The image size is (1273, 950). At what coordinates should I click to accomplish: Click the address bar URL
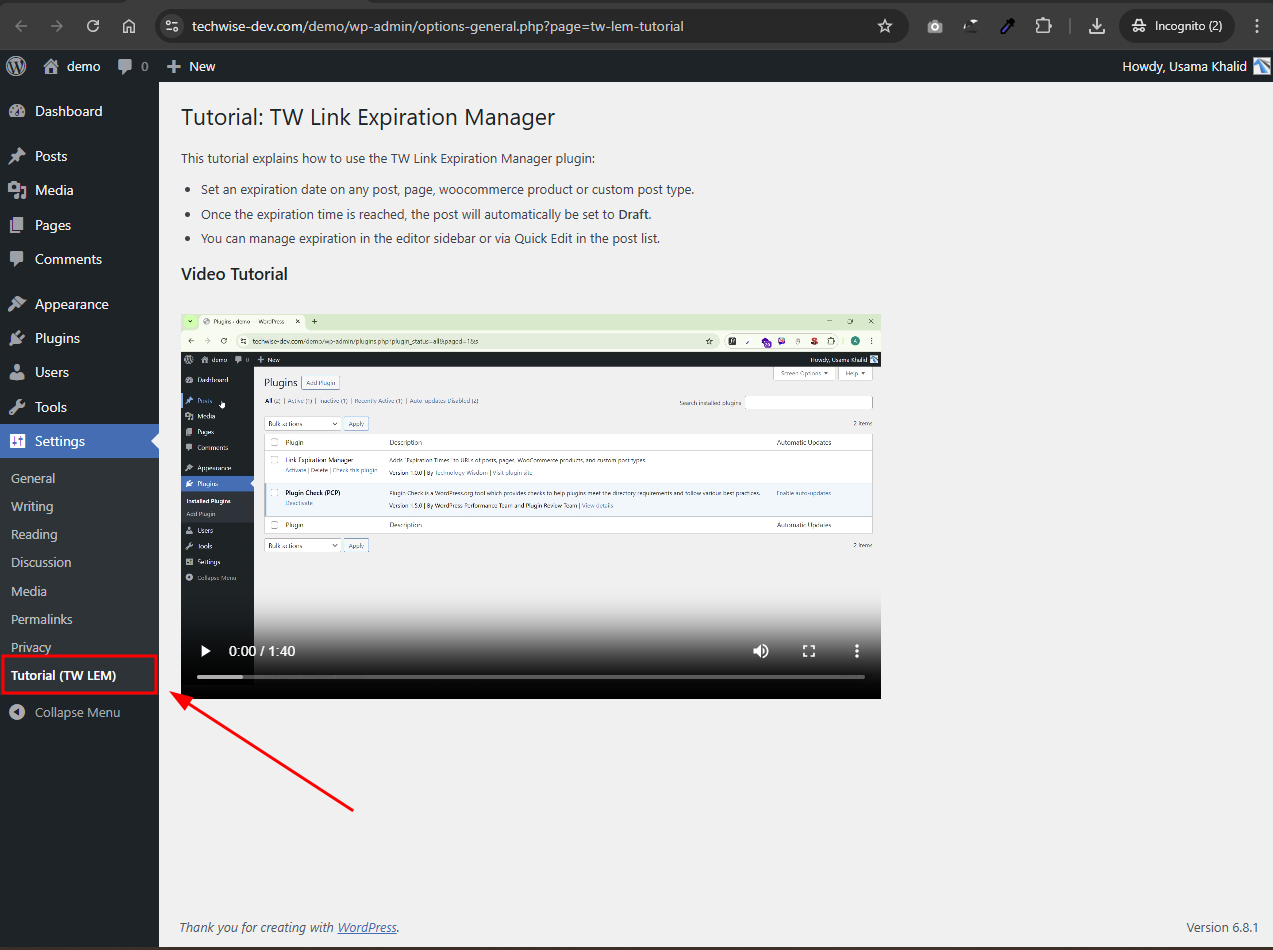tap(438, 26)
